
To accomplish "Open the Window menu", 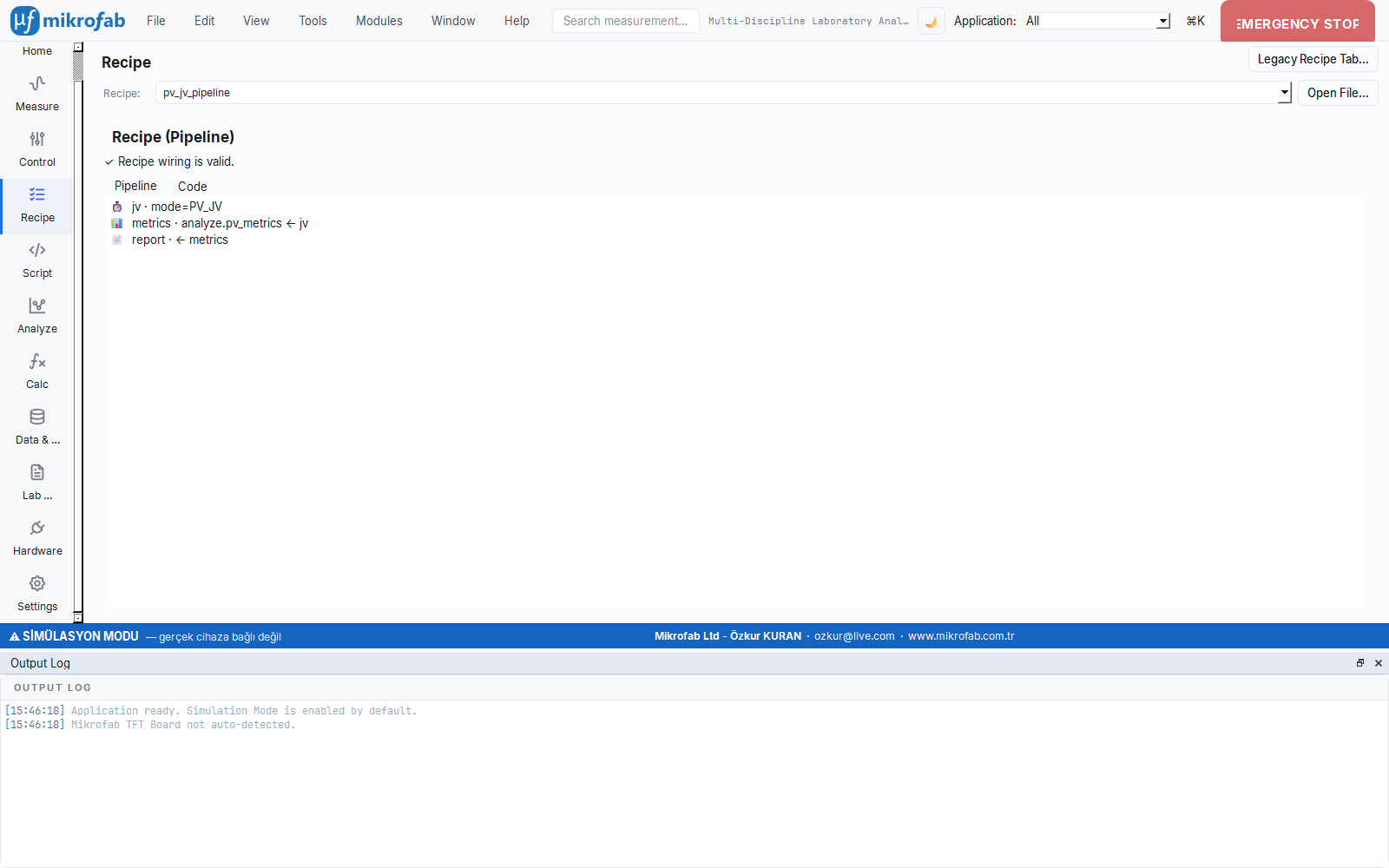I will pos(453,21).
